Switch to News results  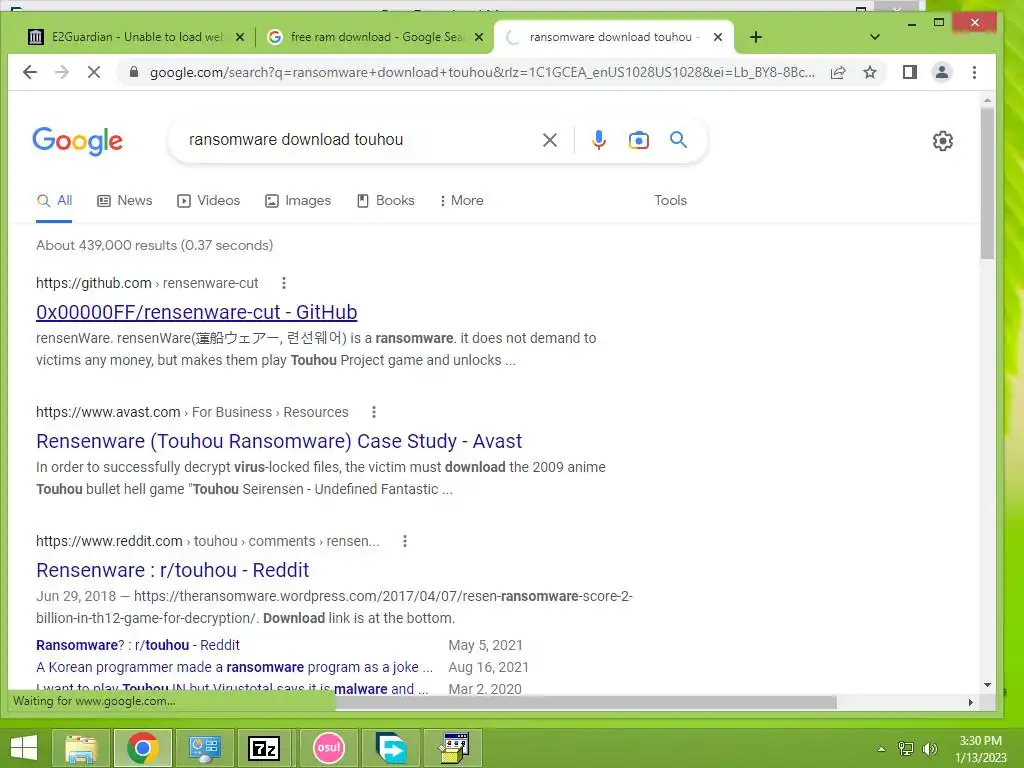(124, 201)
